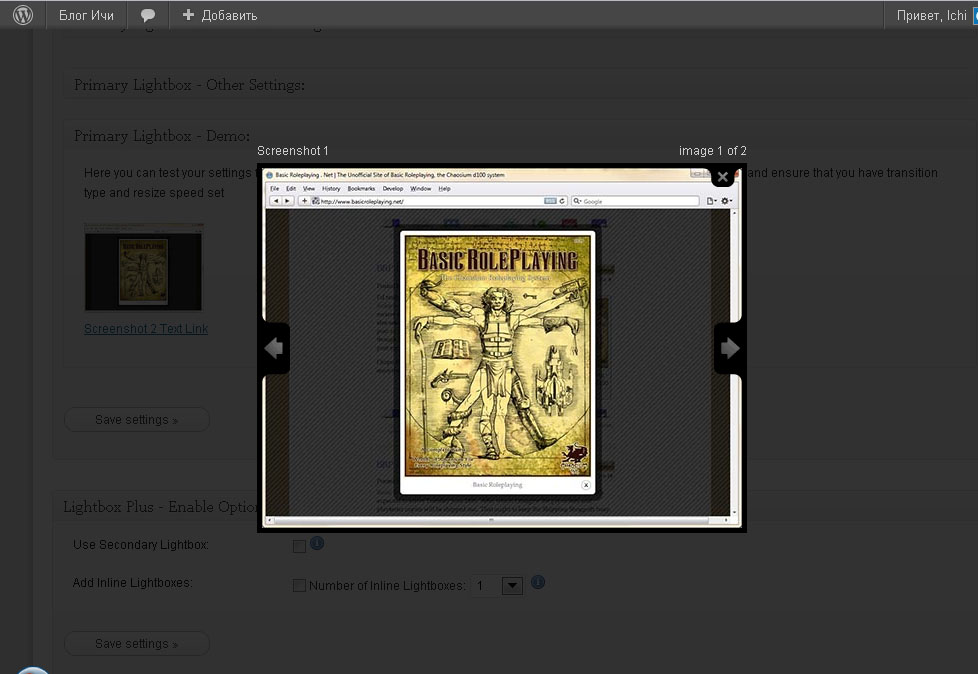978x674 pixels.
Task: Open the Привет, Ichi account menu
Action: coord(931,15)
